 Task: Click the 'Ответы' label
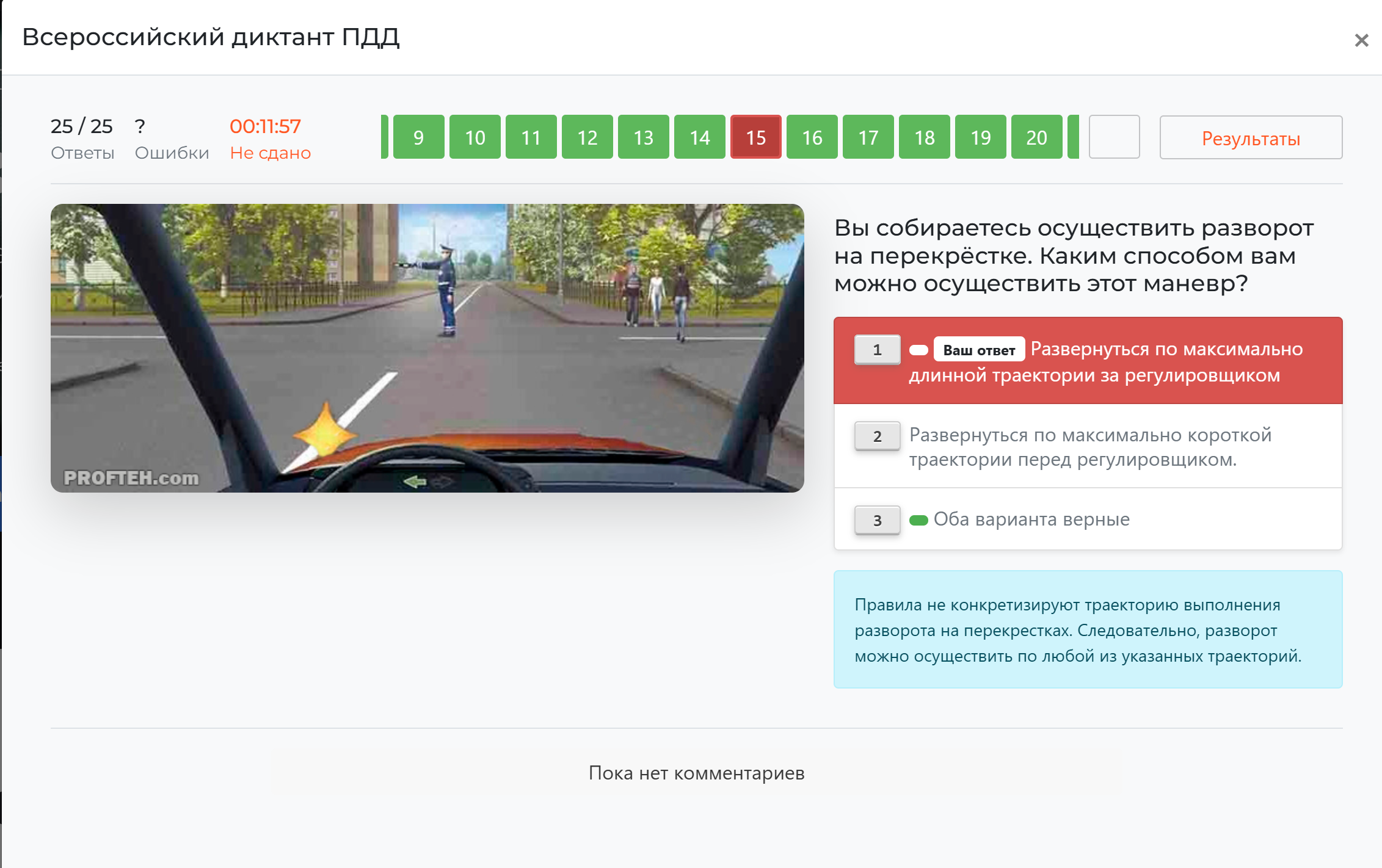[82, 153]
